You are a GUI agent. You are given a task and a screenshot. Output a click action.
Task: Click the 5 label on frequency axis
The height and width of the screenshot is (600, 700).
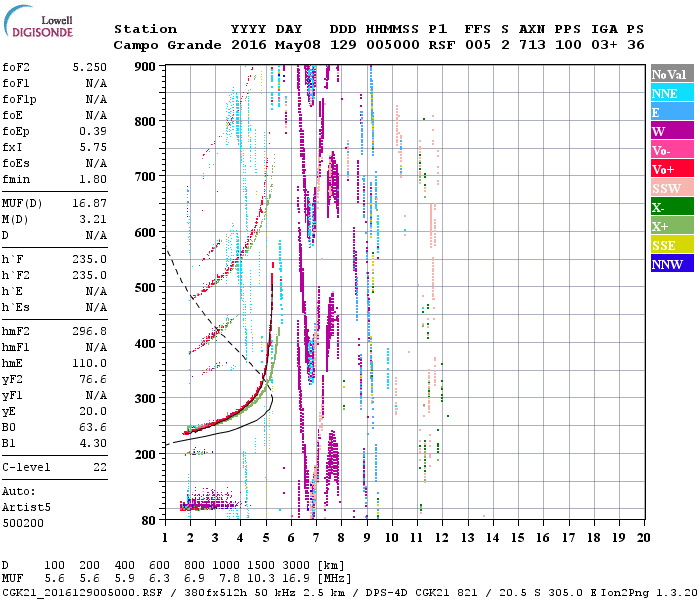point(266,538)
